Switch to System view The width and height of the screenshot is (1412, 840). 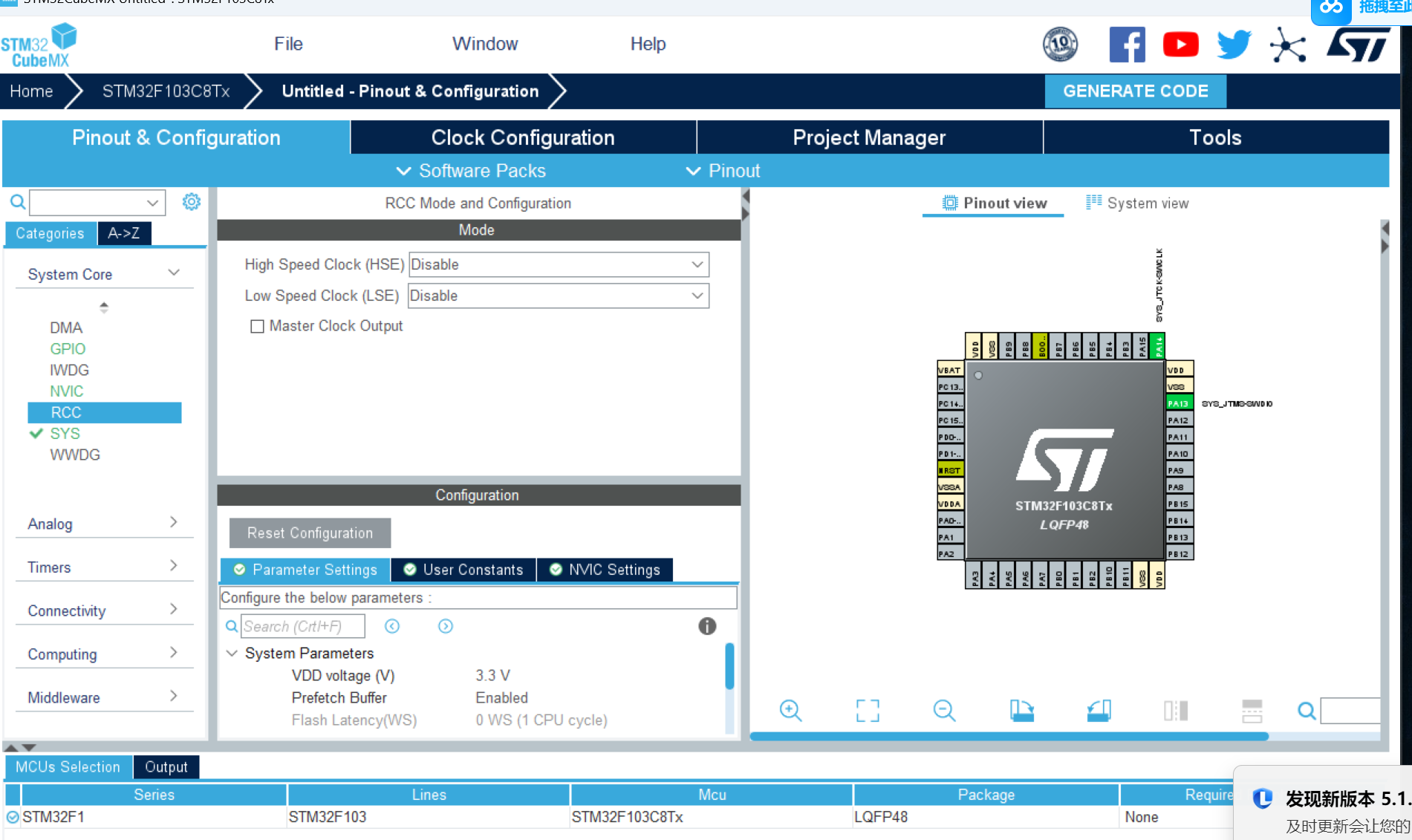(1137, 203)
